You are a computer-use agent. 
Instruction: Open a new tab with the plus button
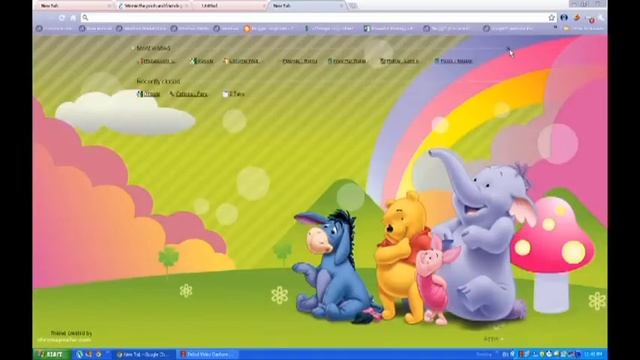353,6
